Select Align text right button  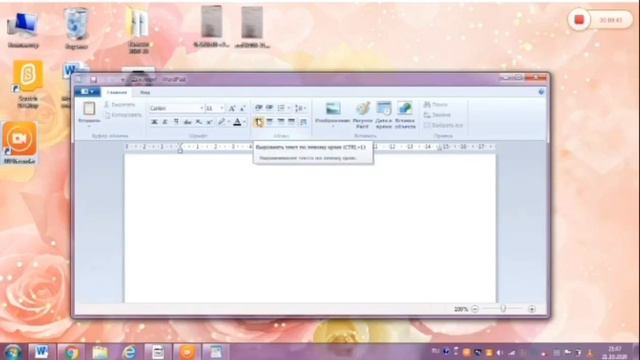click(x=281, y=122)
